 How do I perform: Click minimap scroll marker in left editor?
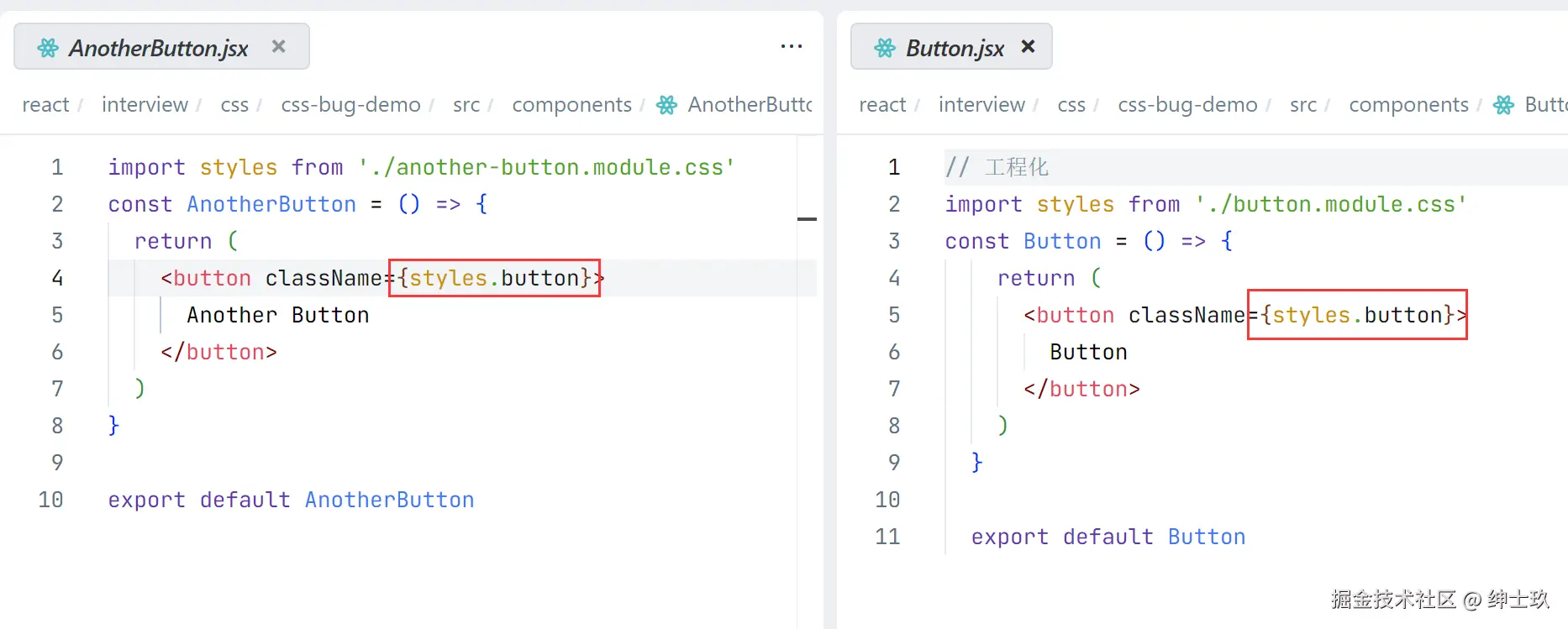[807, 219]
